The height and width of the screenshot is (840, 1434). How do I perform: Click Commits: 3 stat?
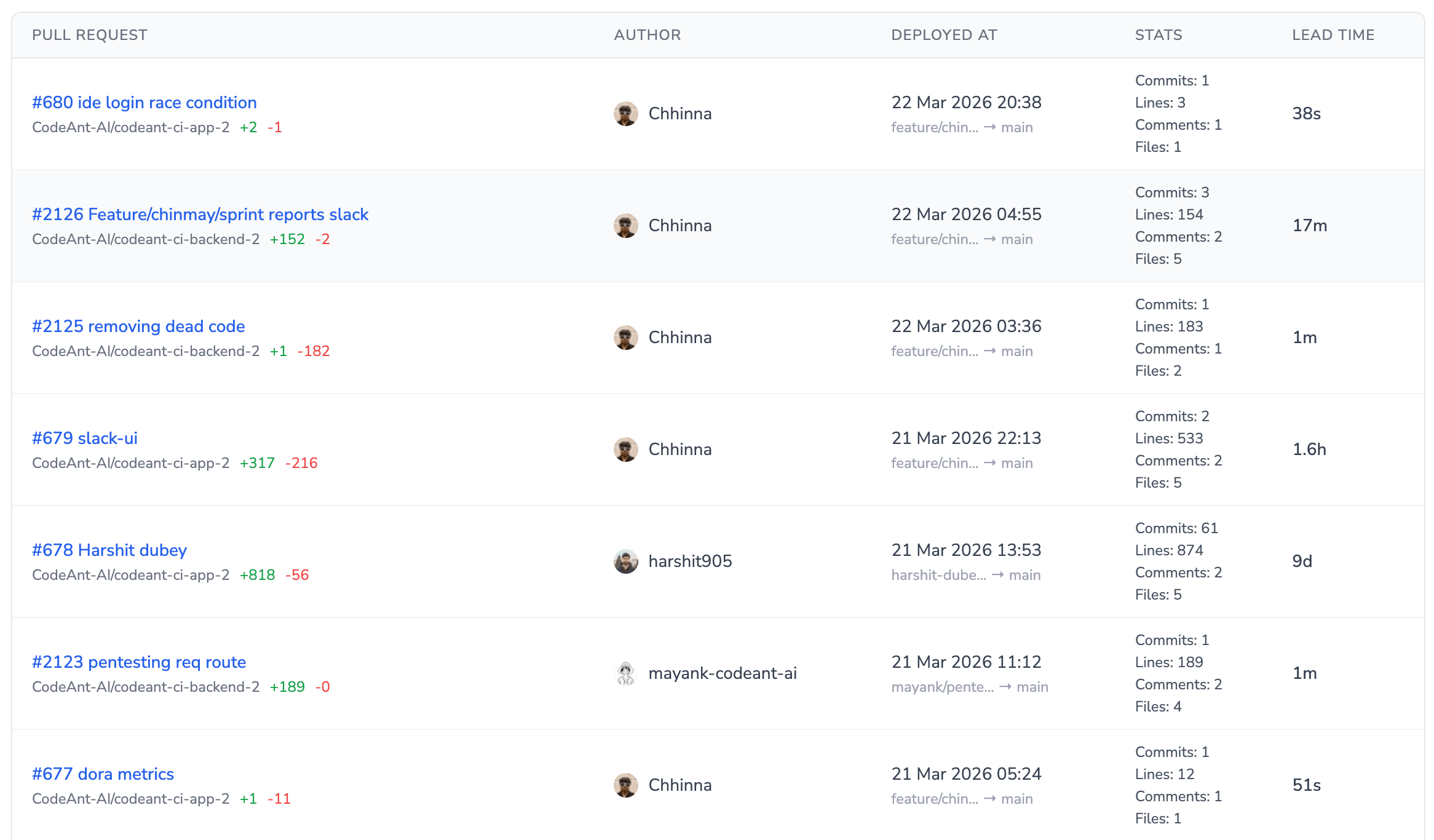coord(1172,192)
